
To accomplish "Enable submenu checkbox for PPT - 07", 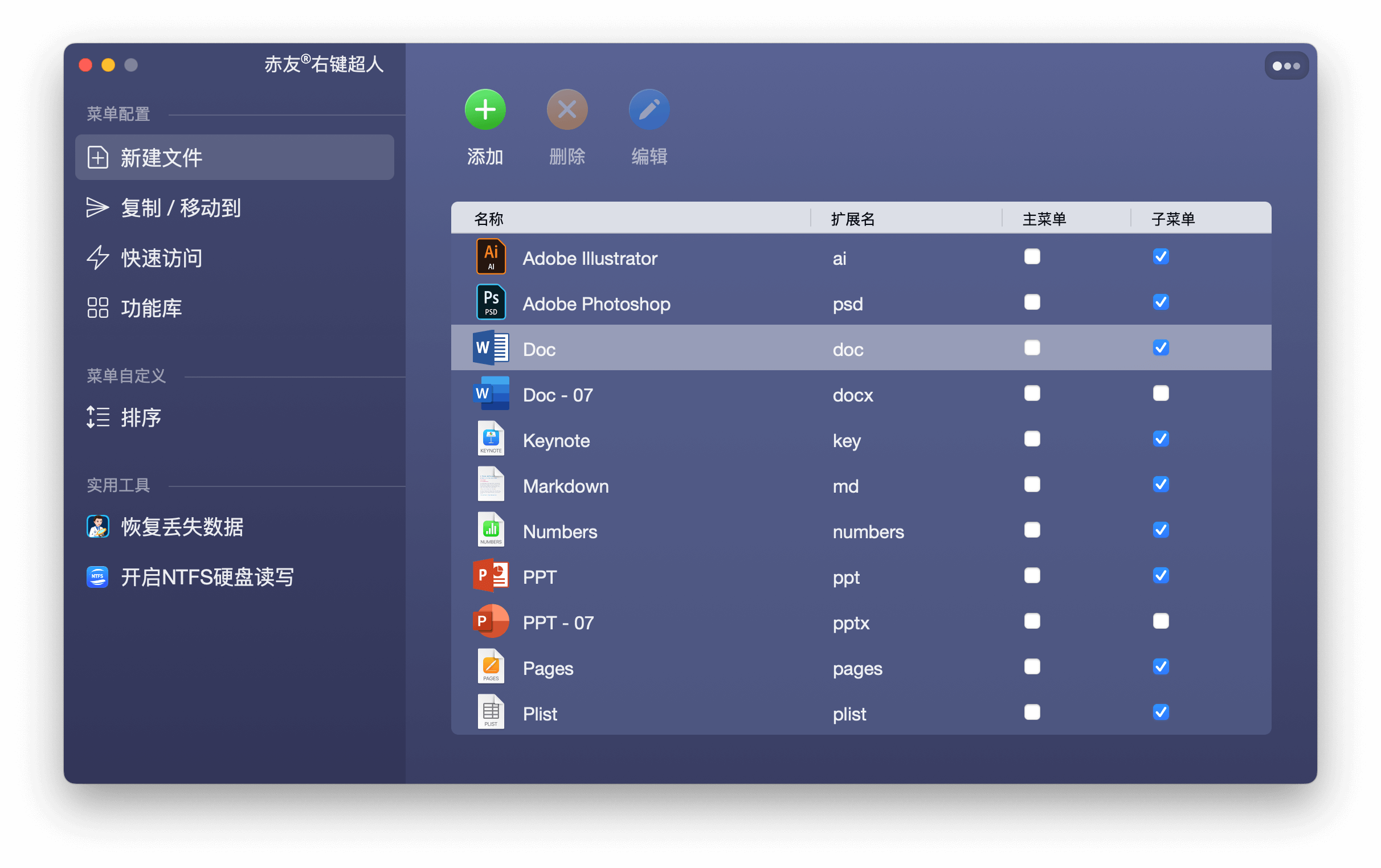I will (1160, 621).
